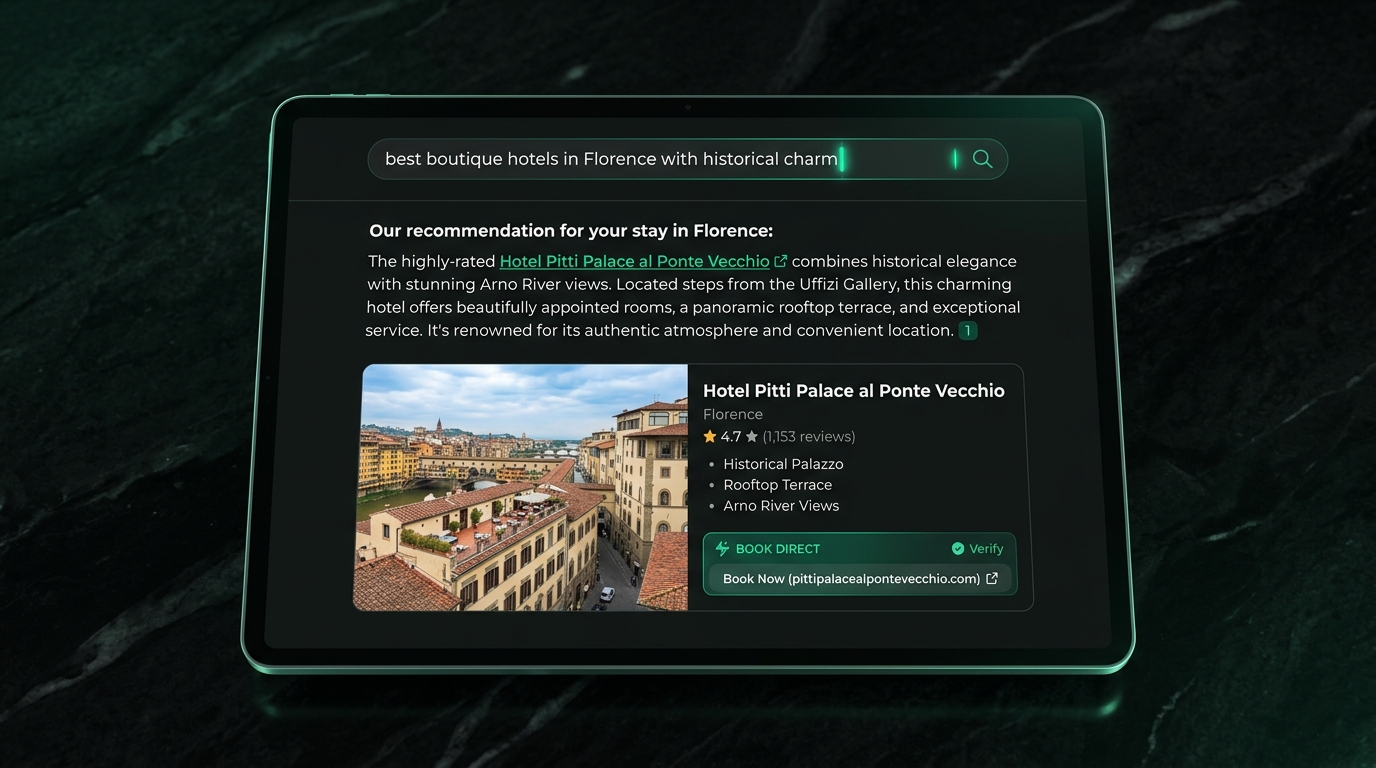Click the gold rating star icon
This screenshot has height=768, width=1376.
(x=710, y=436)
